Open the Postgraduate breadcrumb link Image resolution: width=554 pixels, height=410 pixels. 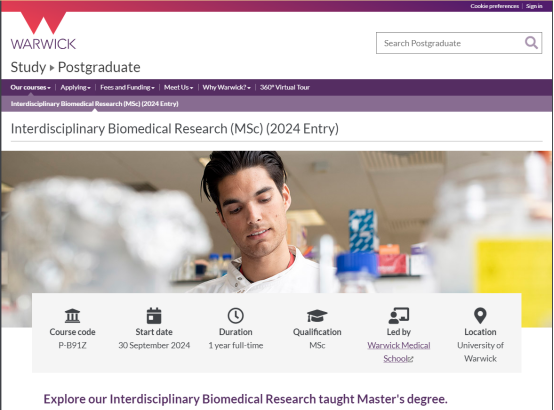(x=99, y=67)
